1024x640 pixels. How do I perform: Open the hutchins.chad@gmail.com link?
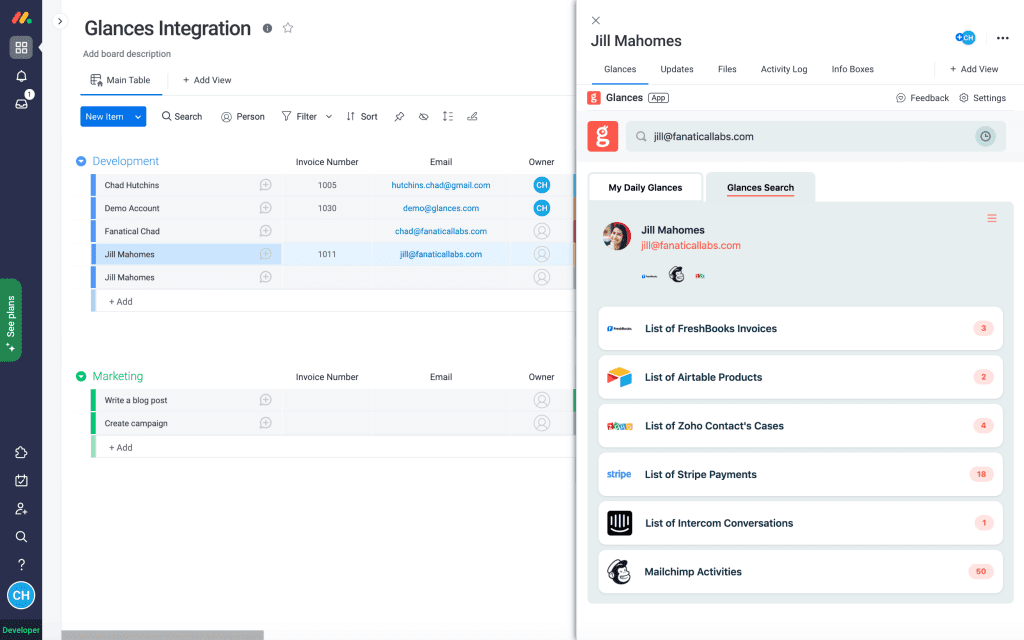click(x=441, y=185)
